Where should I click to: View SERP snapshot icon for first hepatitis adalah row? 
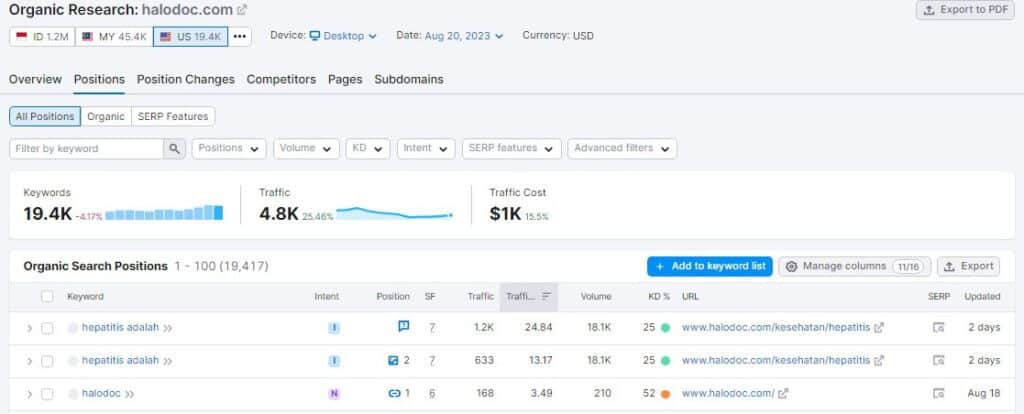(938, 328)
